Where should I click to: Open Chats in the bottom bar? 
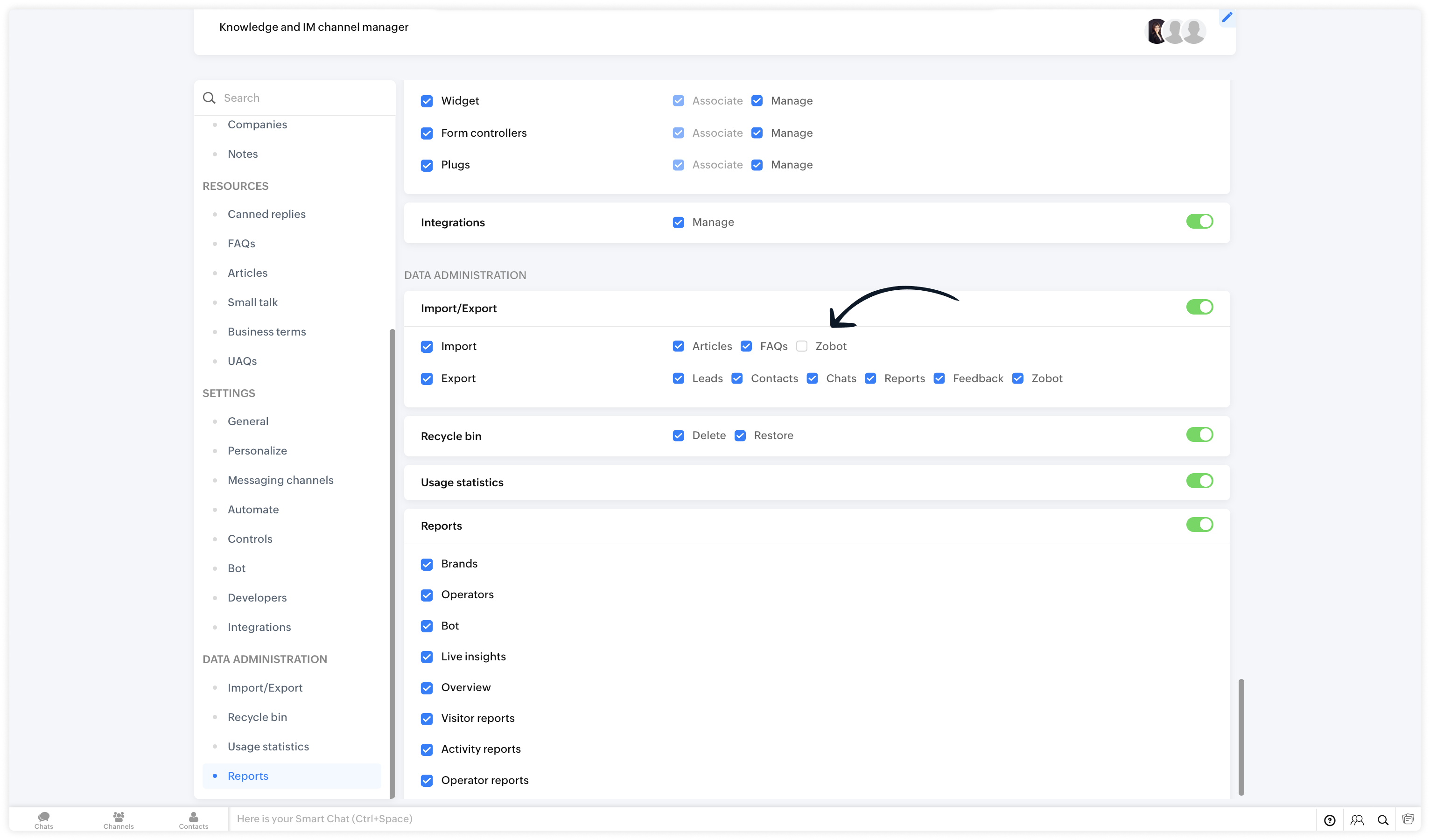point(44,819)
